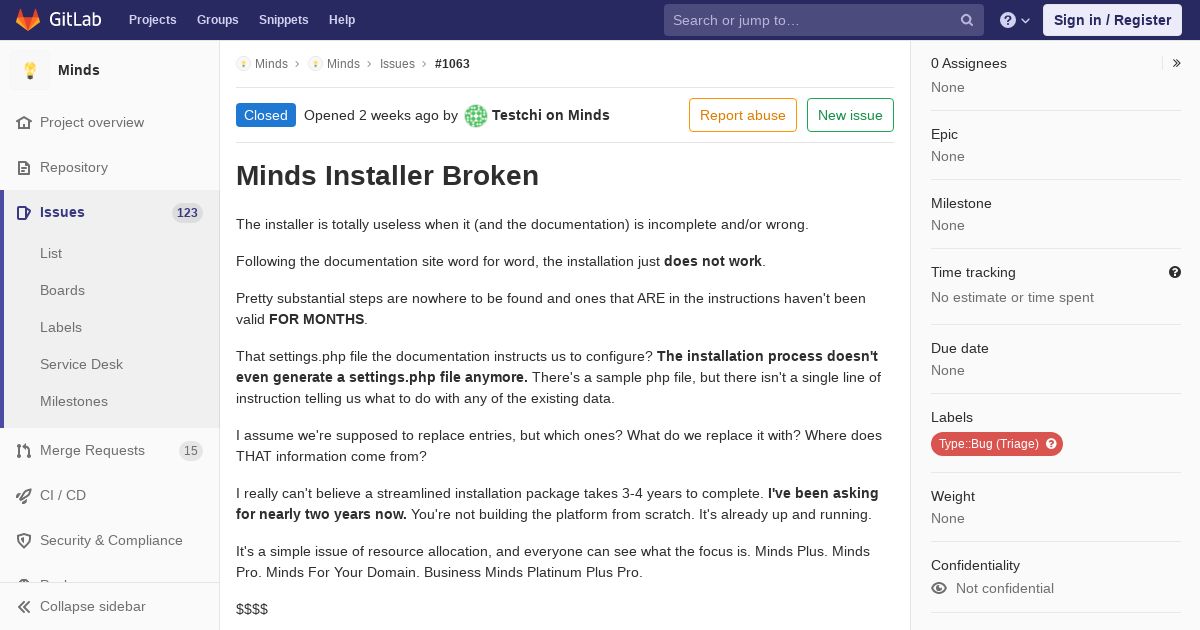Open the Groups menu
Viewport: 1200px width, 630px height.
(x=217, y=20)
